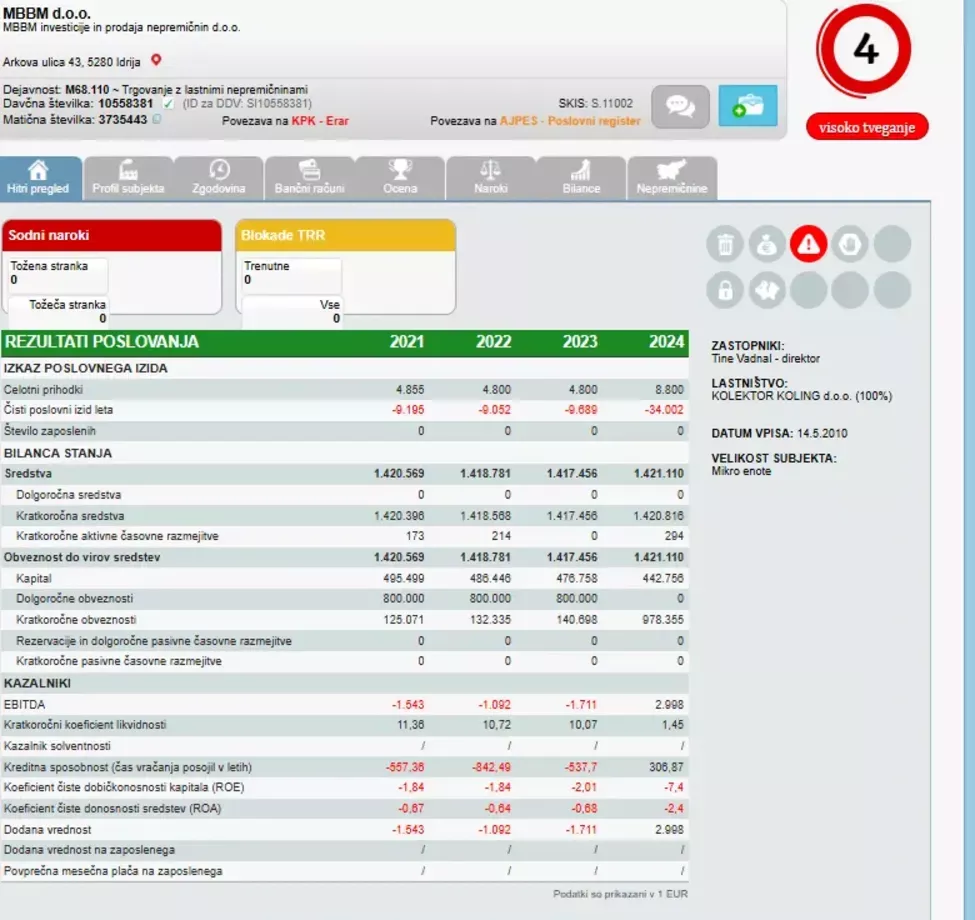Click the trash bin status icon
Image resolution: width=975 pixels, height=920 pixels.
pos(725,244)
